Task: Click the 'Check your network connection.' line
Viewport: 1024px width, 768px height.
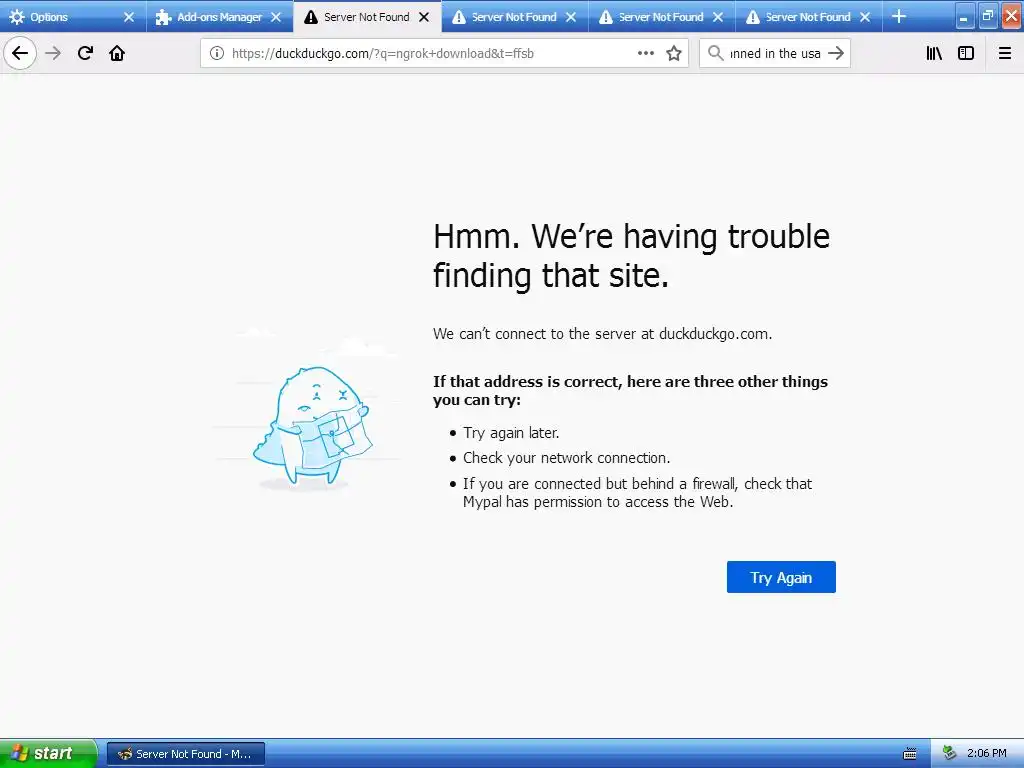Action: point(566,458)
